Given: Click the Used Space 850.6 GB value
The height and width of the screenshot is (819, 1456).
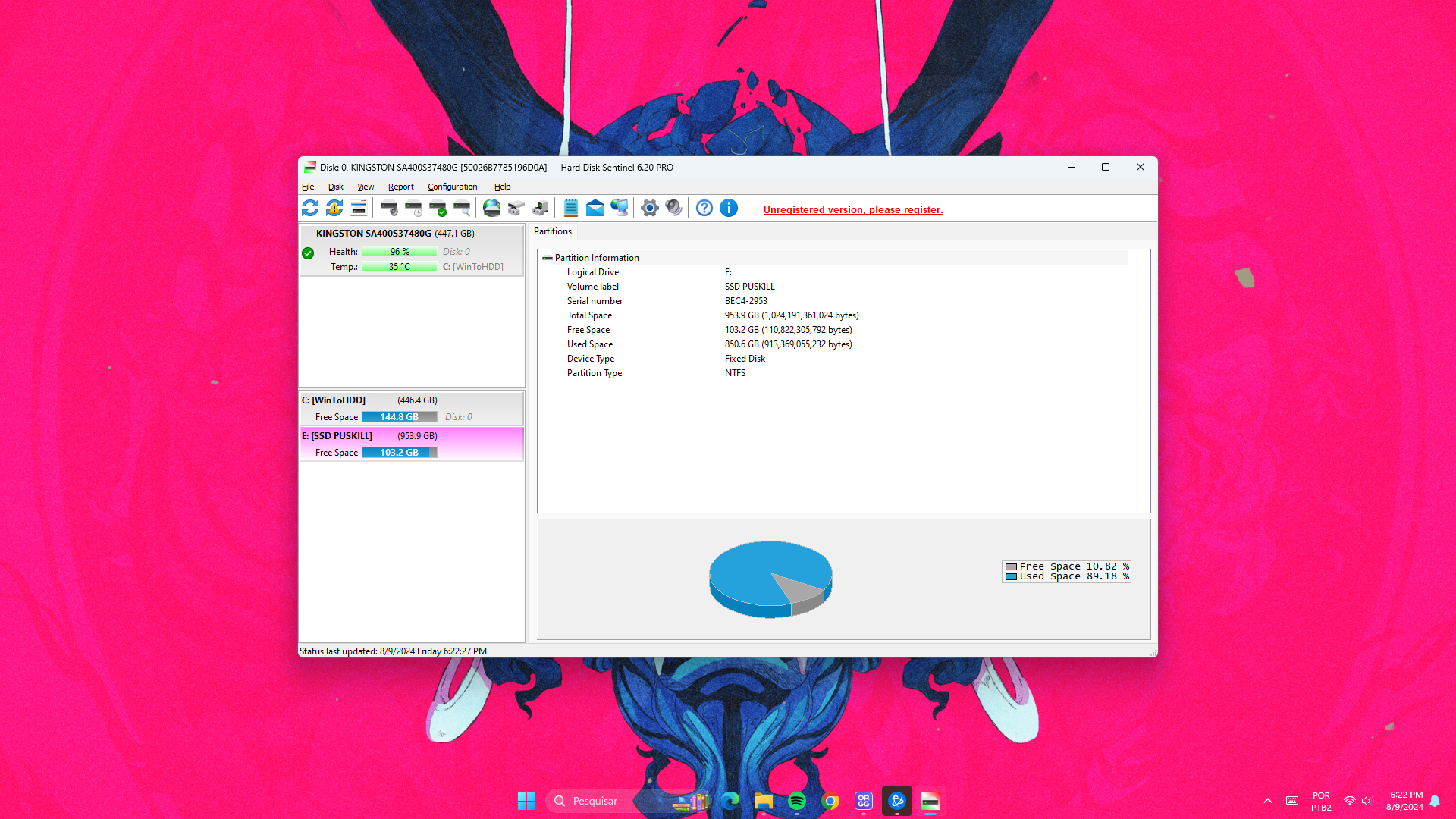Looking at the screenshot, I should pyautogui.click(x=789, y=344).
